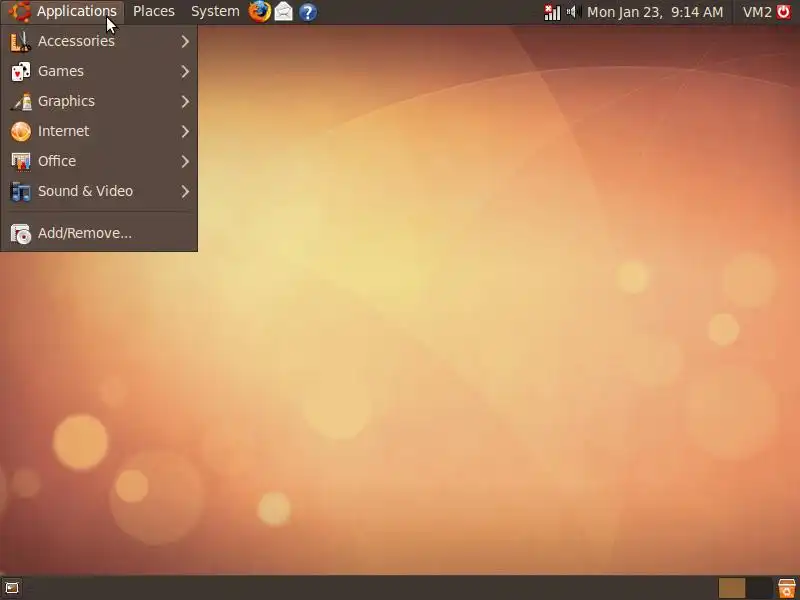Viewport: 800px width, 600px height.
Task: Select Add/Remove... menu entry
Action: tap(99, 233)
